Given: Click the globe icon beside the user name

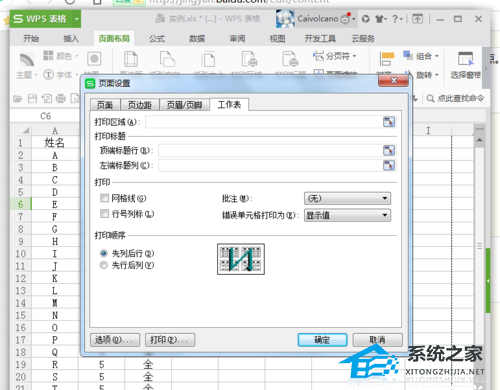Looking at the screenshot, I should pos(366,19).
